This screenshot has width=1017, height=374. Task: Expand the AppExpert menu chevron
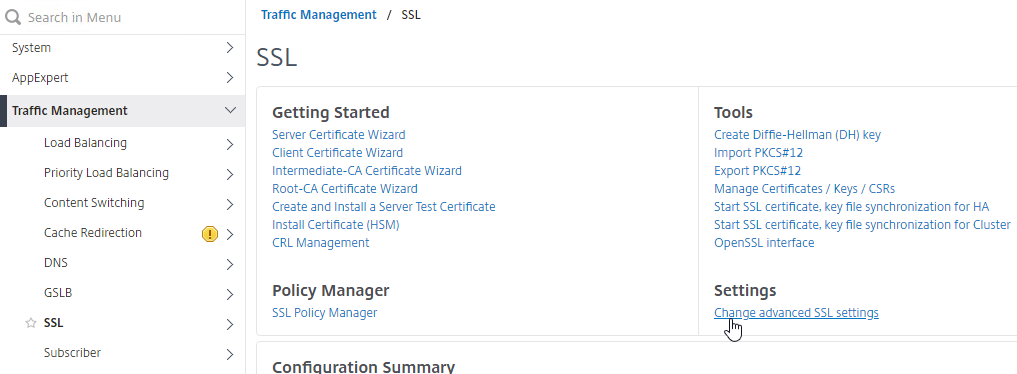pos(230,78)
